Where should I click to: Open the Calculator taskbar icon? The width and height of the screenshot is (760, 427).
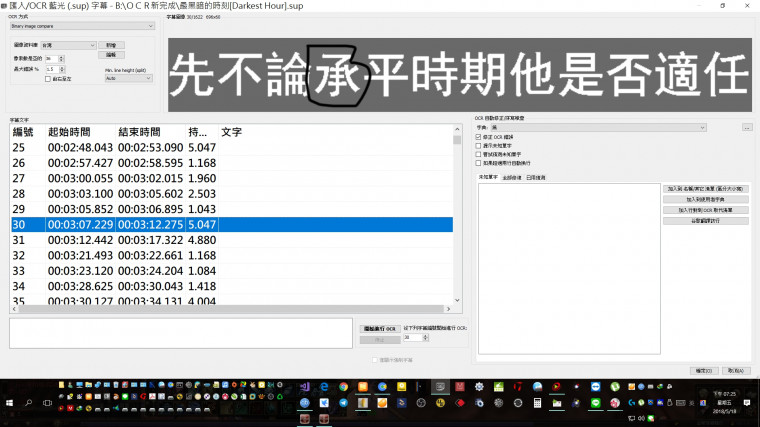(x=537, y=403)
